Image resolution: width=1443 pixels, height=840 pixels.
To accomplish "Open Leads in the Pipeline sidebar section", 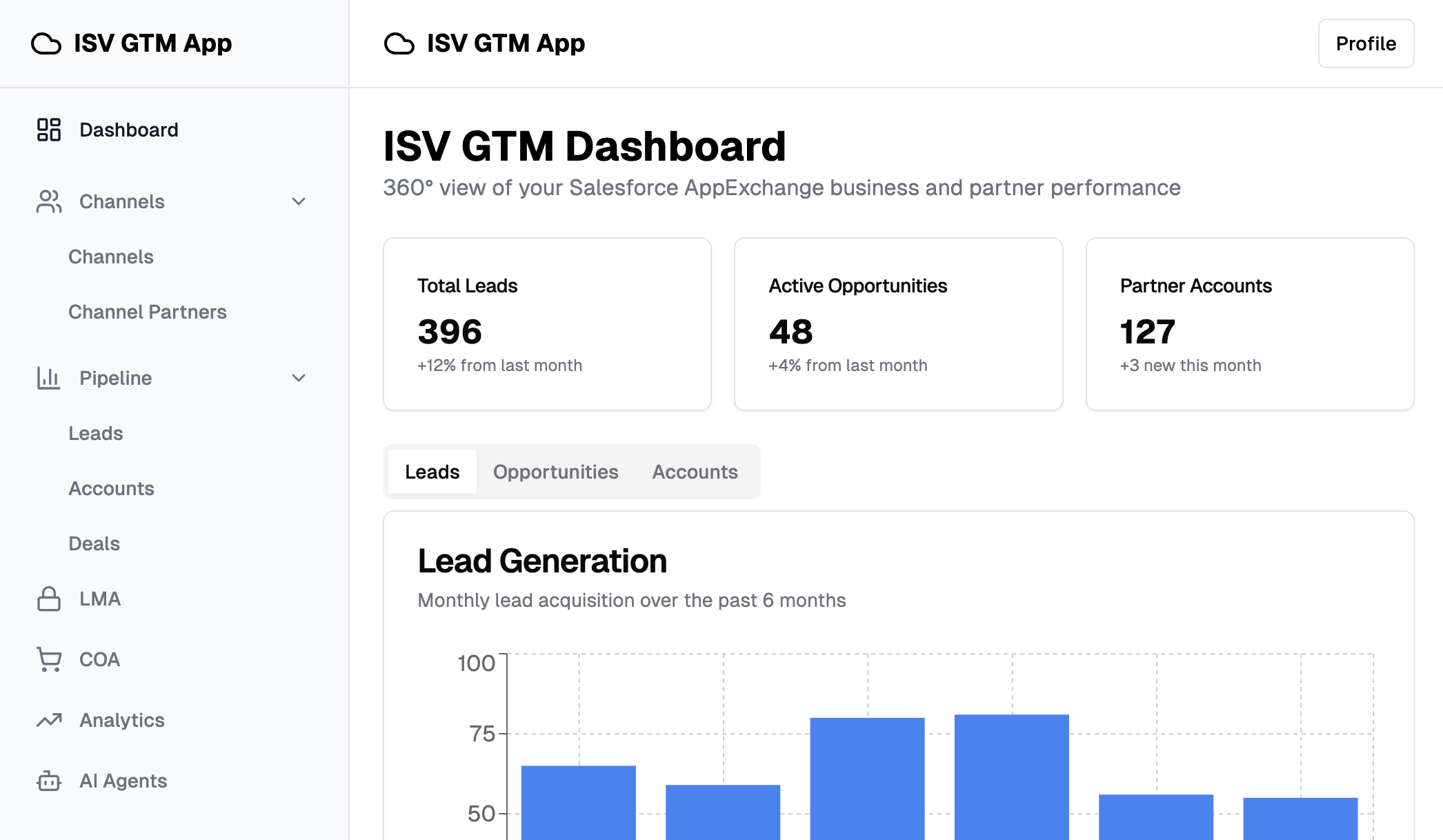I will tap(96, 433).
